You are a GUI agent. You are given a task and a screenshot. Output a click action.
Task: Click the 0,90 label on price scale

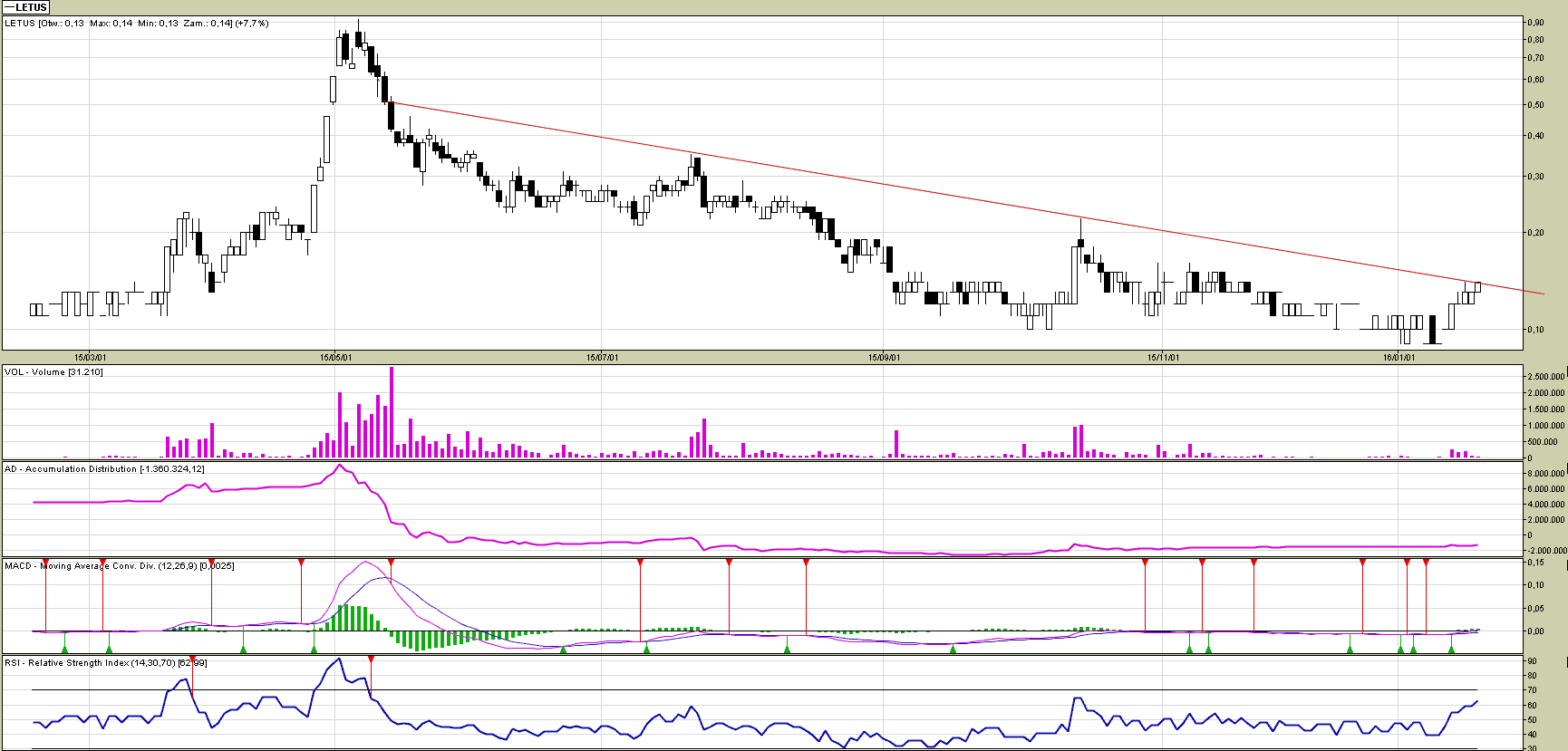click(x=1535, y=23)
